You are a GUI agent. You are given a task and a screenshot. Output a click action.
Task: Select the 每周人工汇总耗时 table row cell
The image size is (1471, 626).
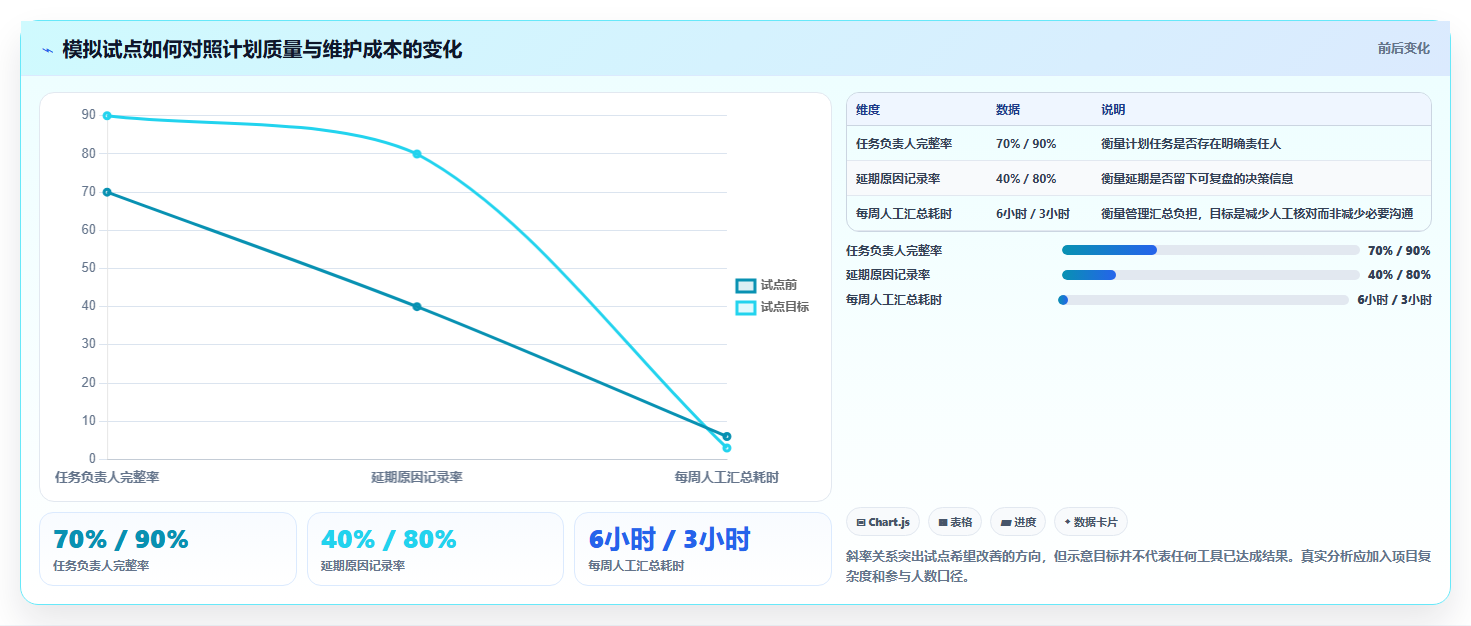click(x=904, y=213)
